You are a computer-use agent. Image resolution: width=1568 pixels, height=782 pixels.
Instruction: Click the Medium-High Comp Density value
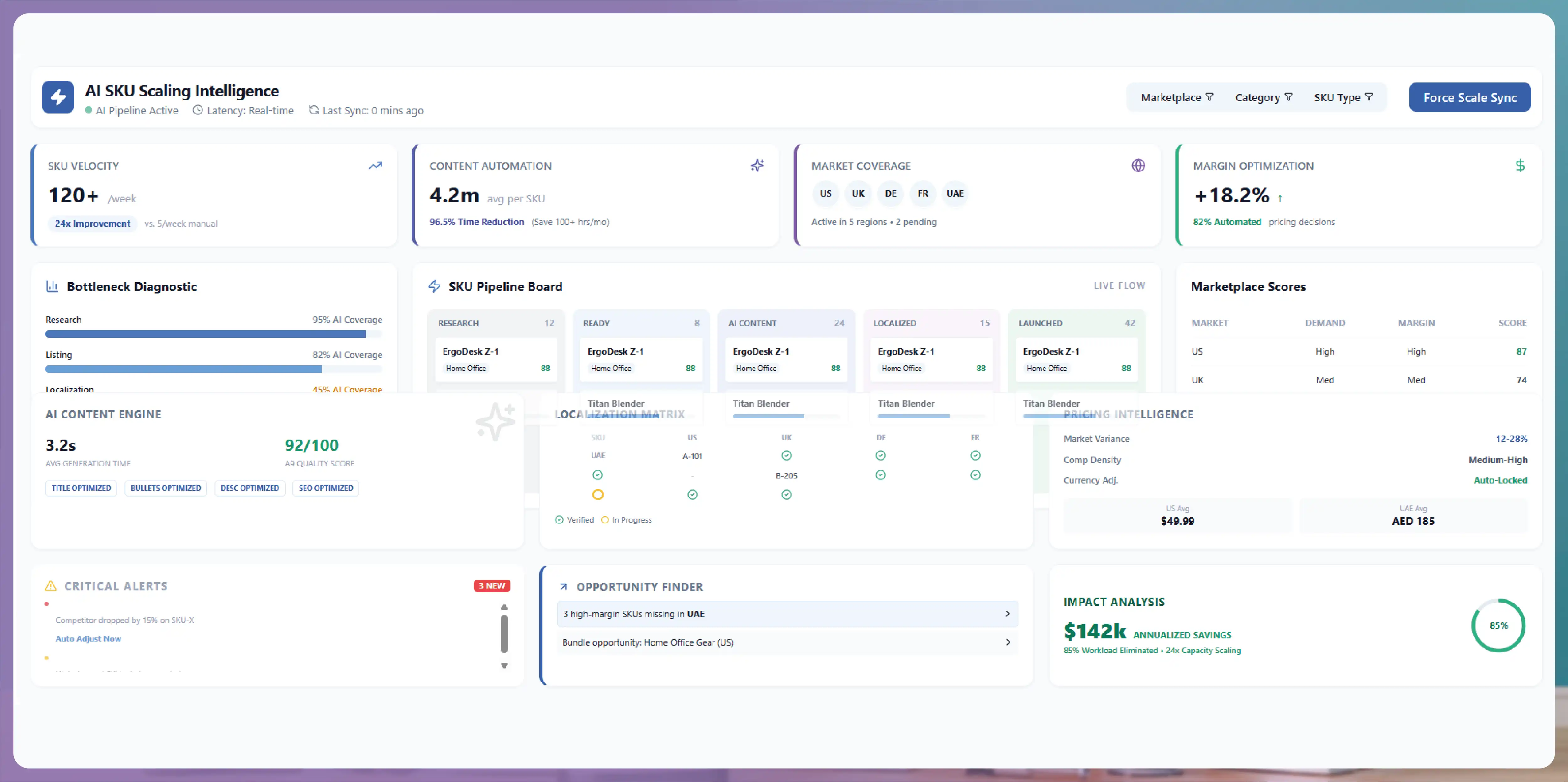pyautogui.click(x=1497, y=460)
